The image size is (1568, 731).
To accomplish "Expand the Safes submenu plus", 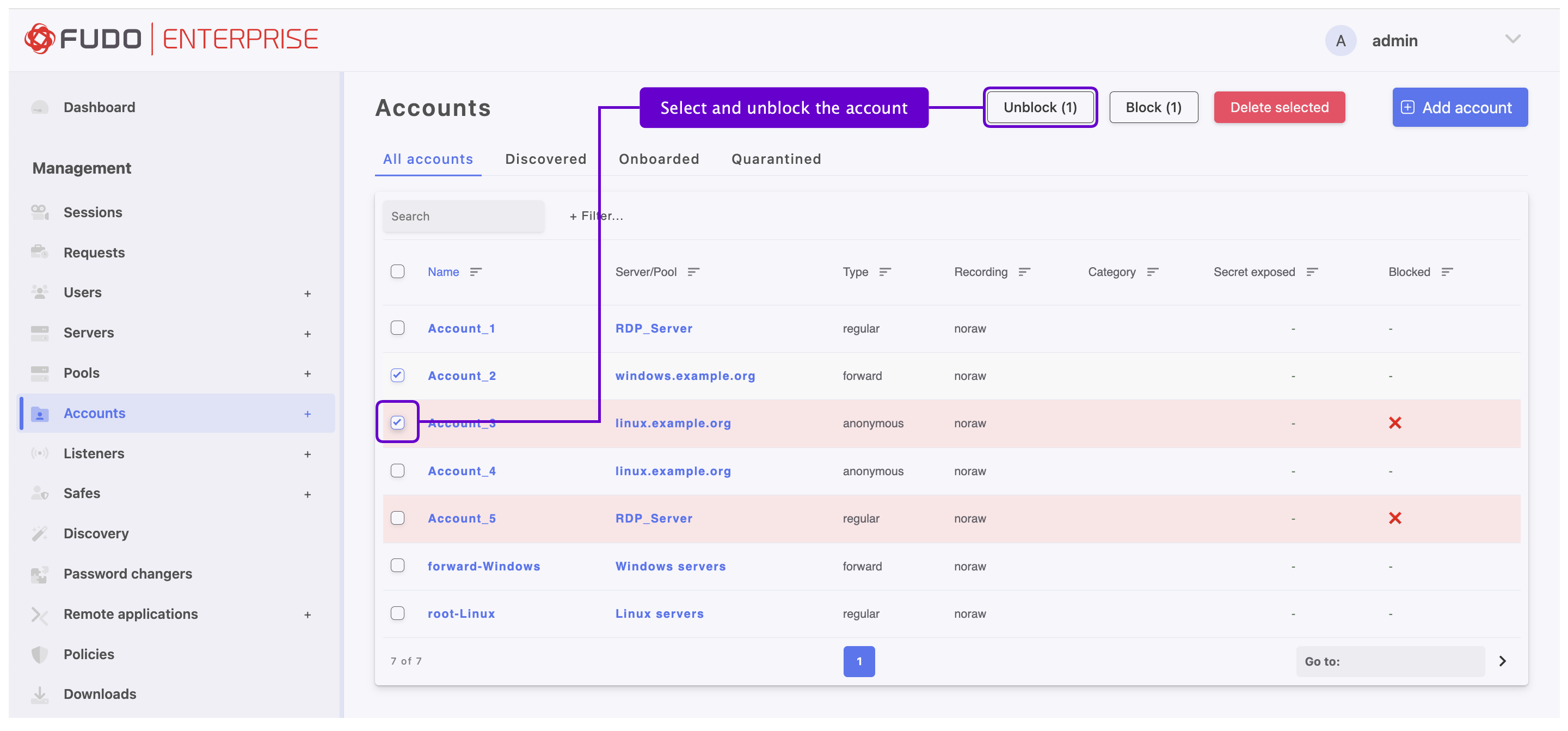I will (308, 494).
